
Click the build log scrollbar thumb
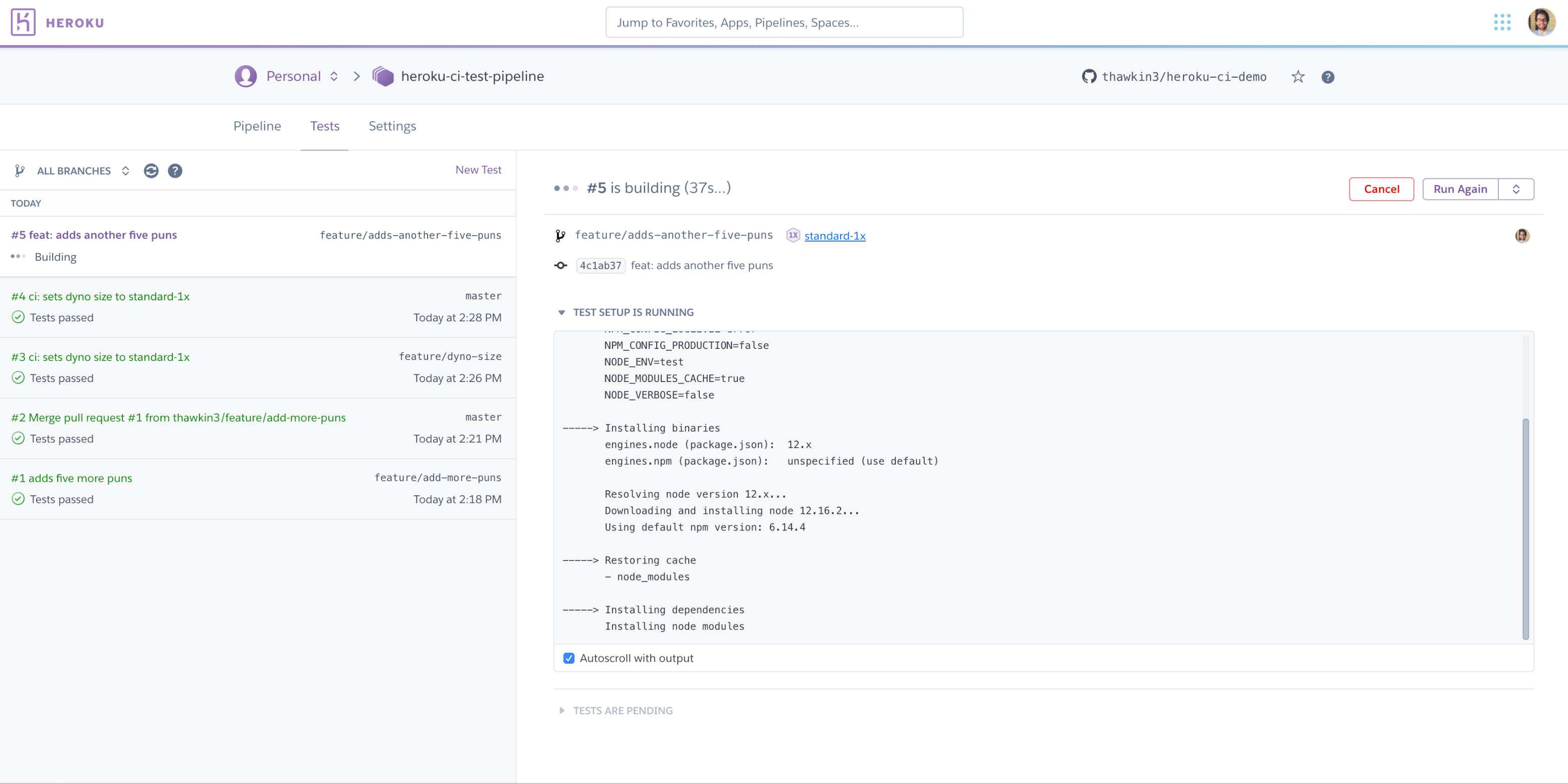1525,528
